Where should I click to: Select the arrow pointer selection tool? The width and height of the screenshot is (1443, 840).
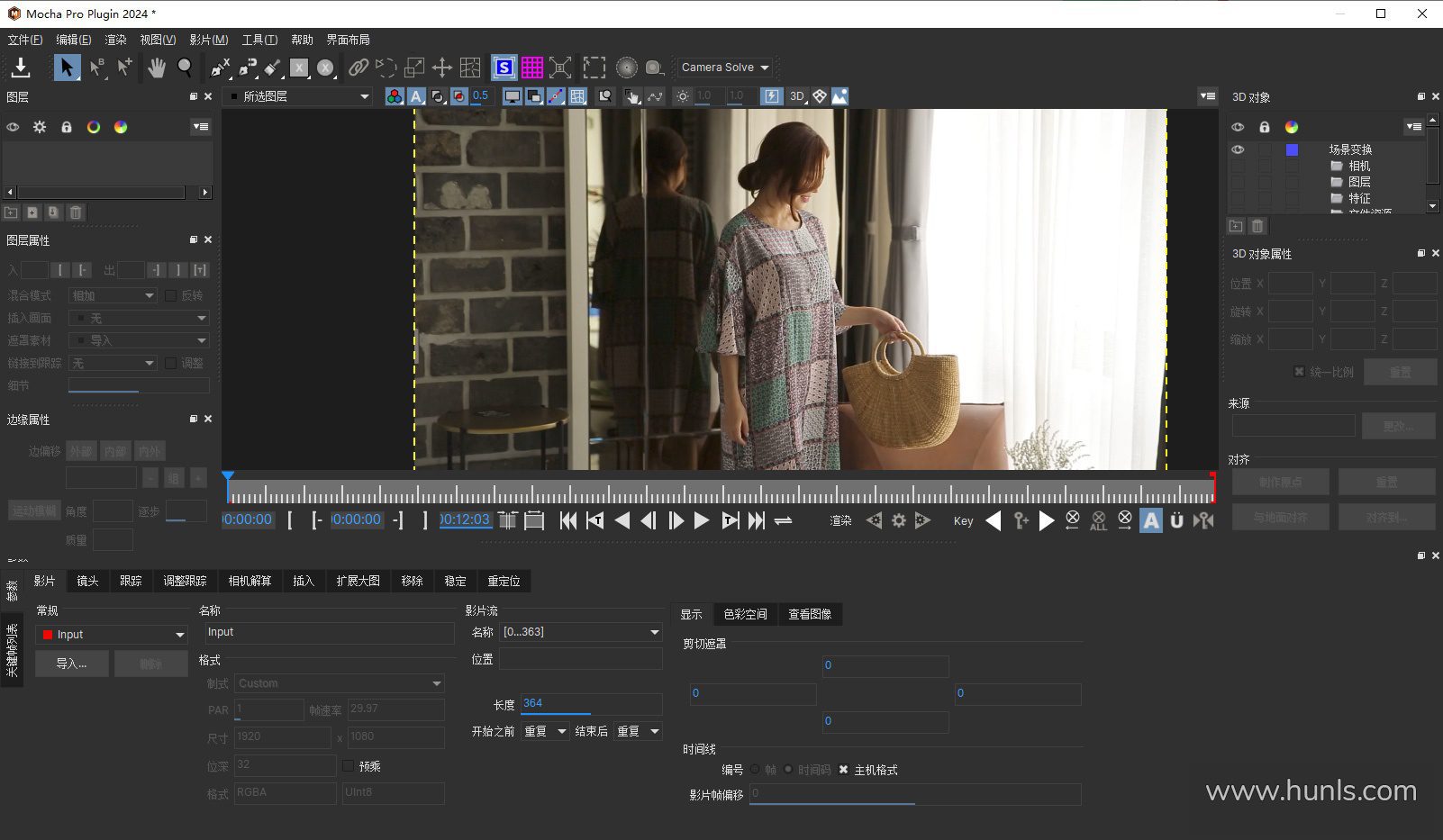pos(67,68)
